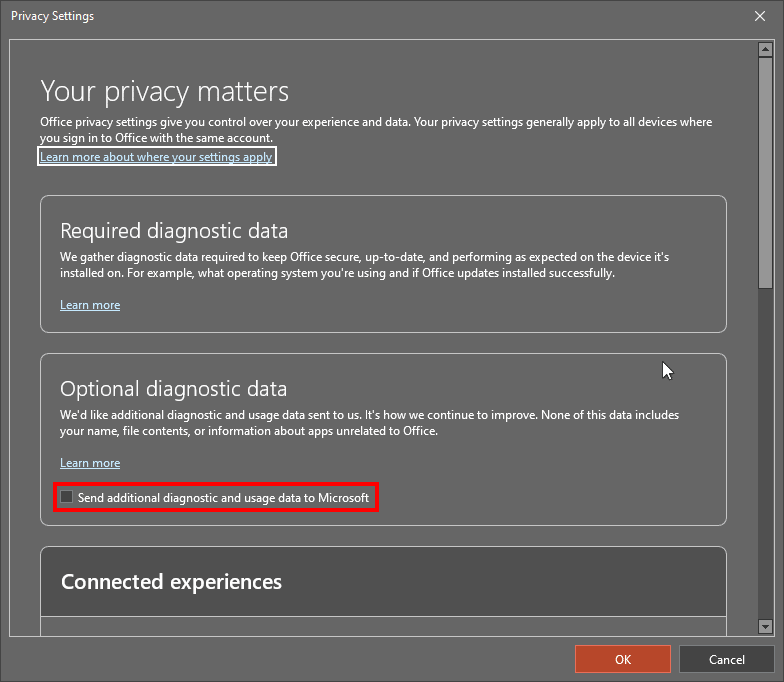
Task: Confirm settings with the OK button
Action: pyautogui.click(x=622, y=660)
